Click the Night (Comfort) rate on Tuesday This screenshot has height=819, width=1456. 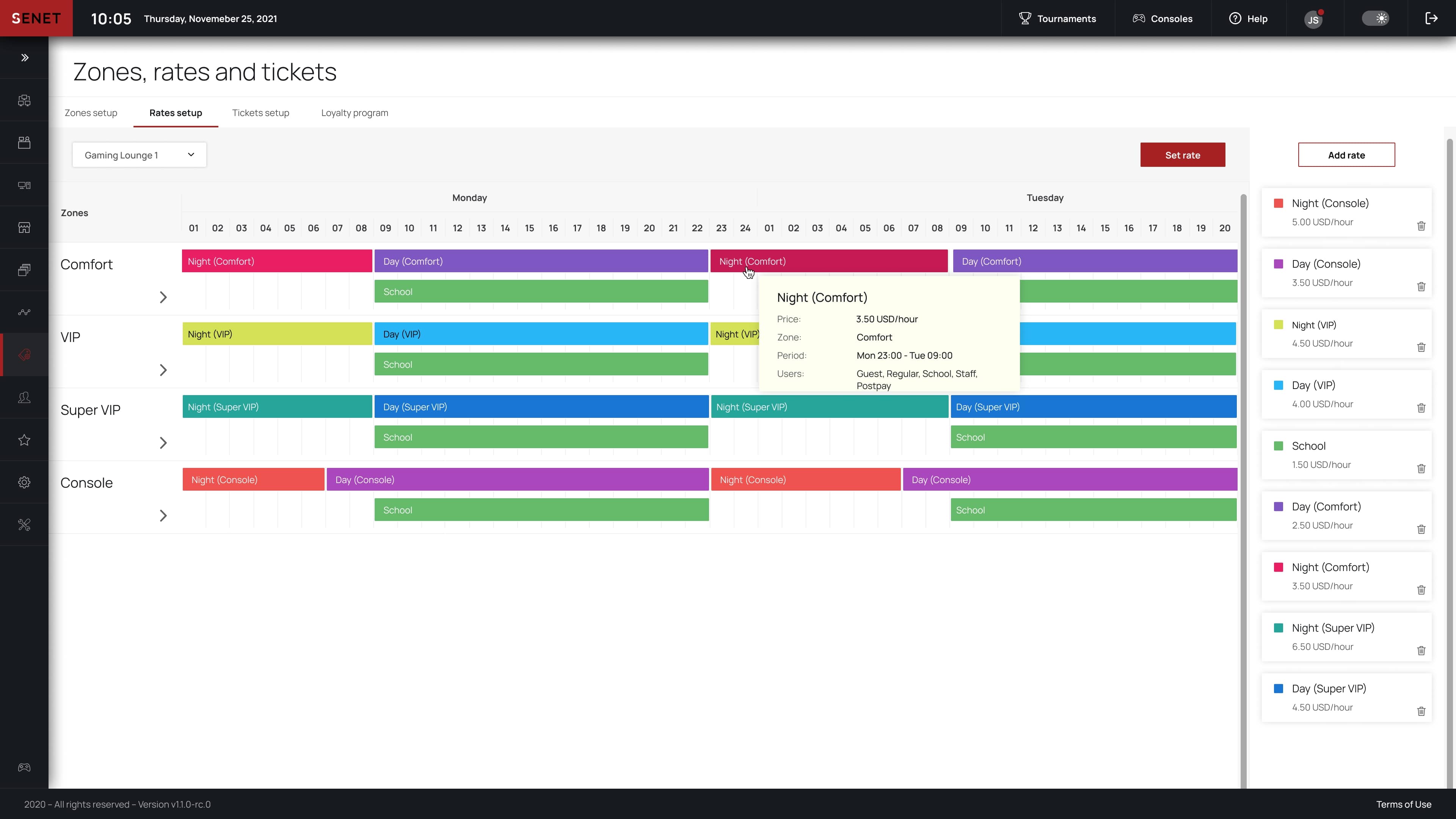(x=830, y=261)
